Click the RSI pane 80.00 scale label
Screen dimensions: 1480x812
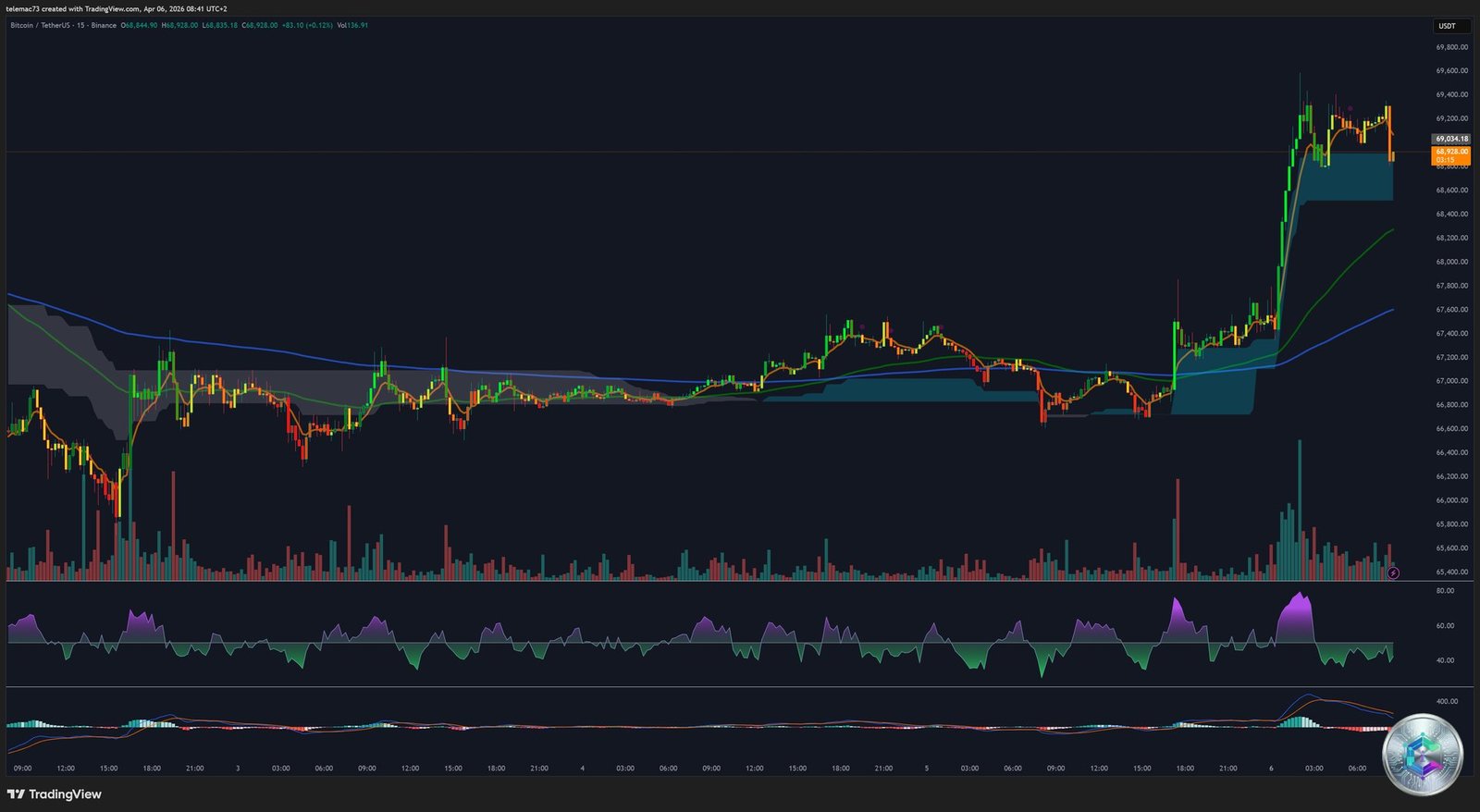[x=1445, y=591]
